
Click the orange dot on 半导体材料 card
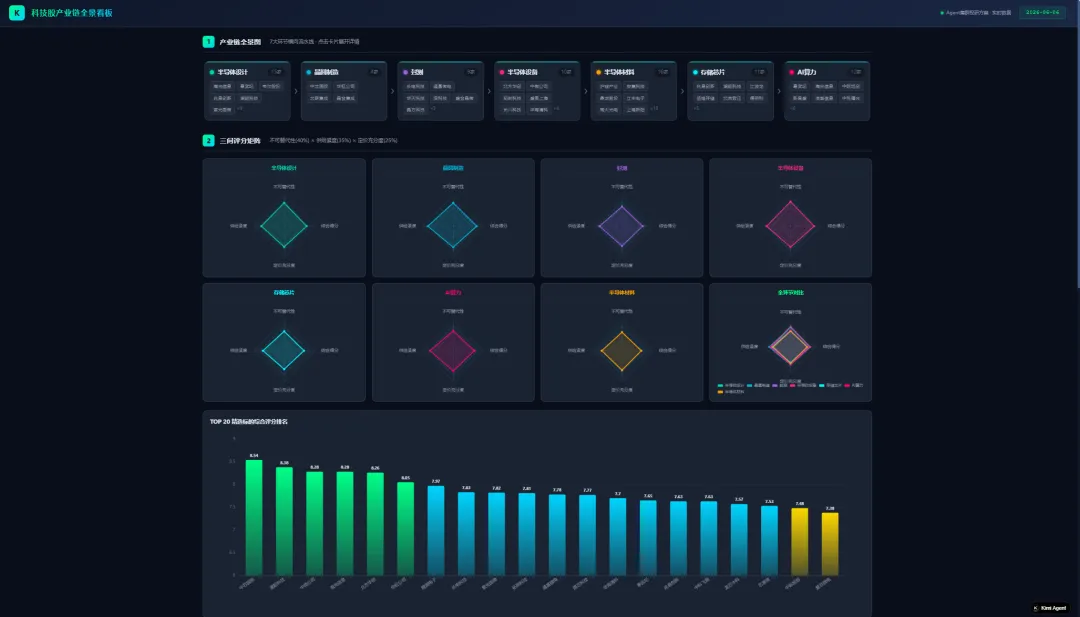pos(599,72)
